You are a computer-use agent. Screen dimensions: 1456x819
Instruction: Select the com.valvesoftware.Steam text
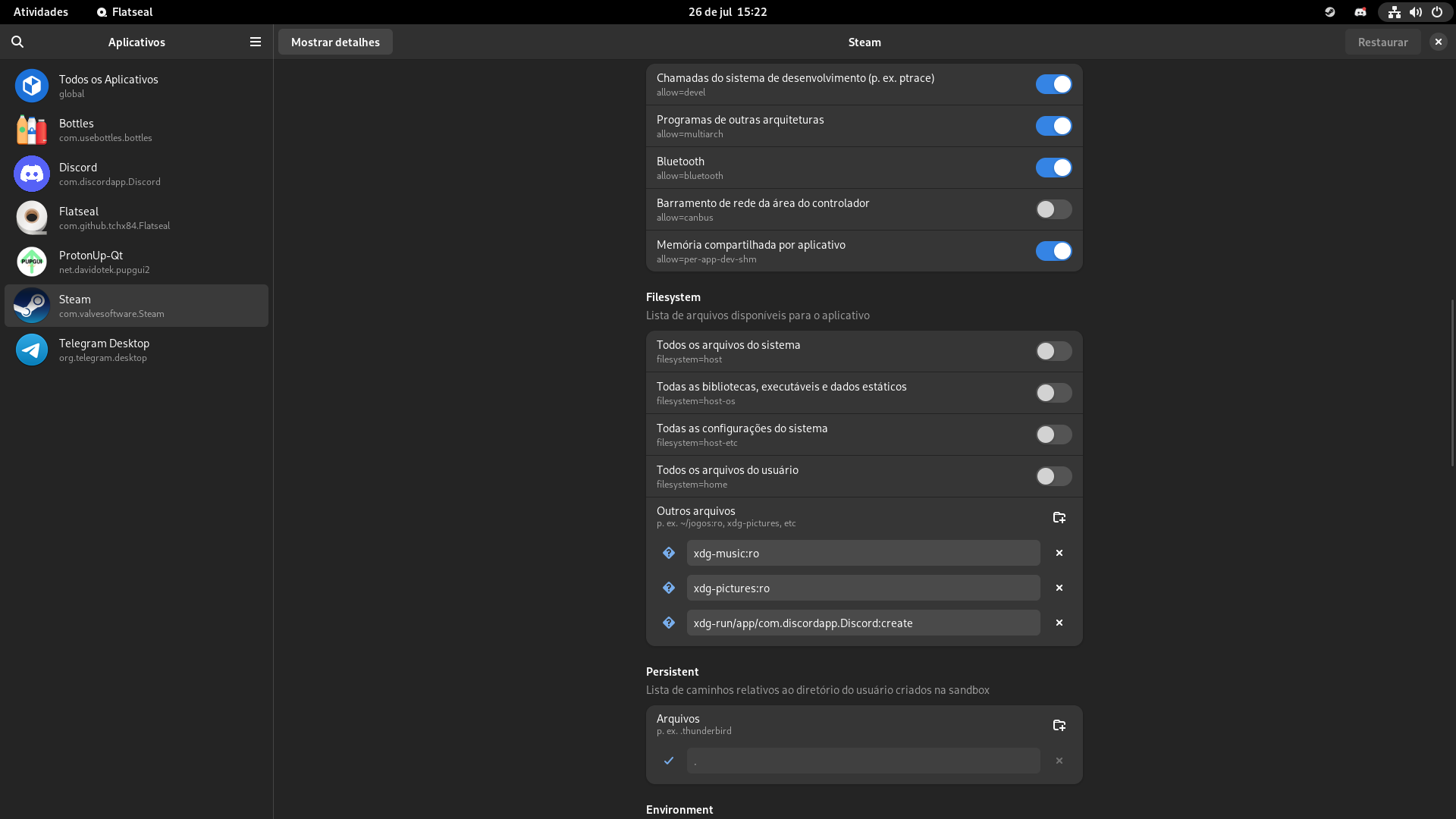coord(111,314)
